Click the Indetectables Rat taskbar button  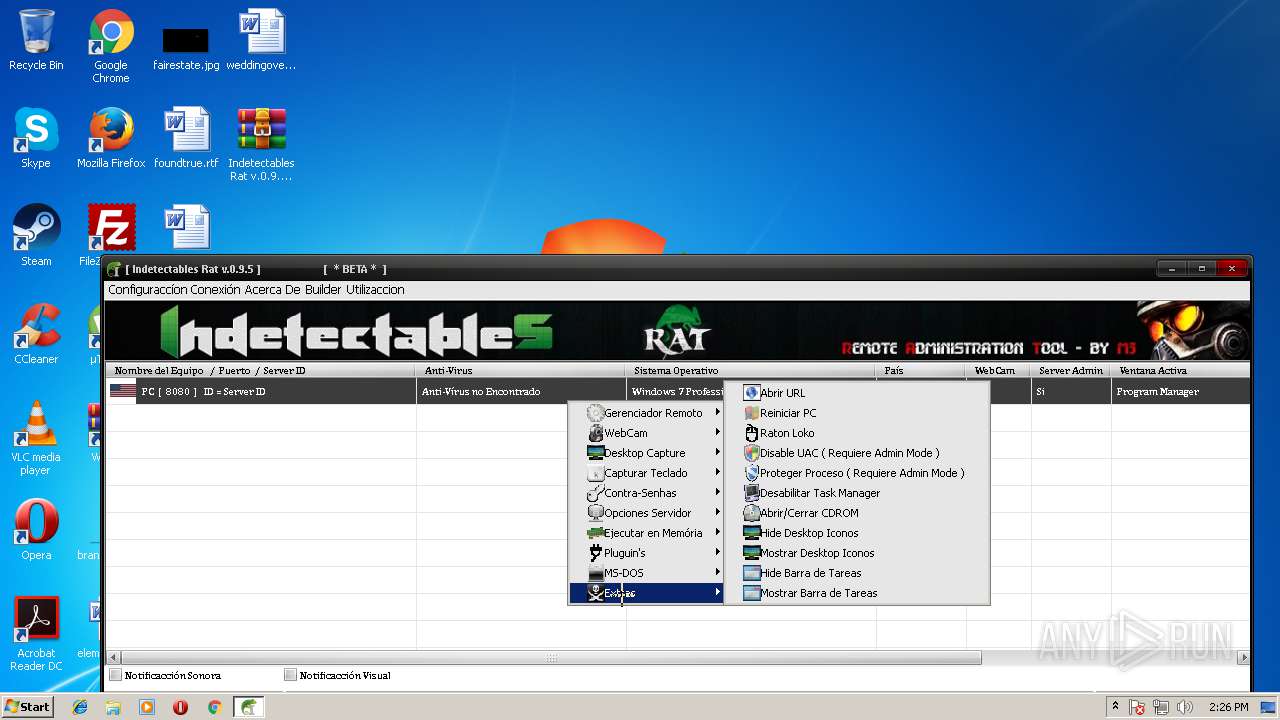click(248, 707)
